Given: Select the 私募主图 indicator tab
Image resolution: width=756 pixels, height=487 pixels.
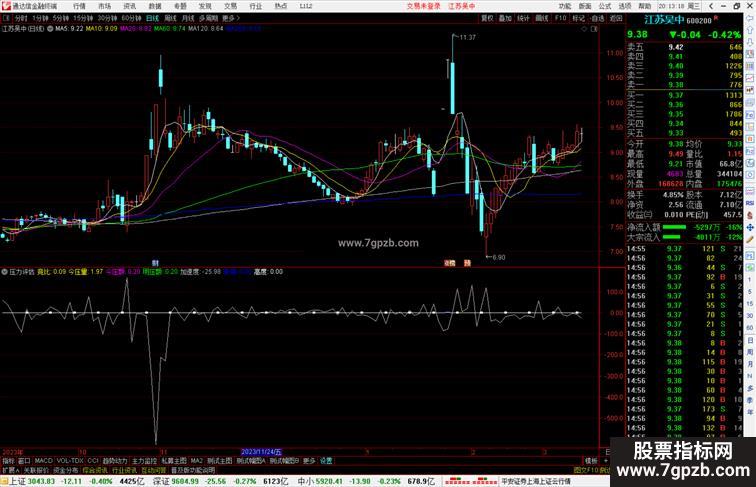Looking at the screenshot, I should pyautogui.click(x=174, y=461).
